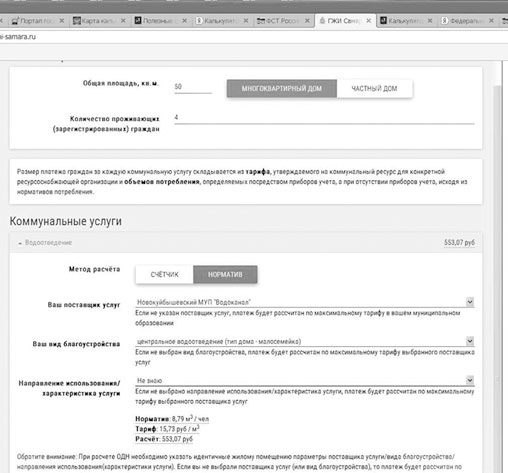This screenshot has height=473, width=508.
Task: Click the Общая площадь input field
Action: [193, 87]
